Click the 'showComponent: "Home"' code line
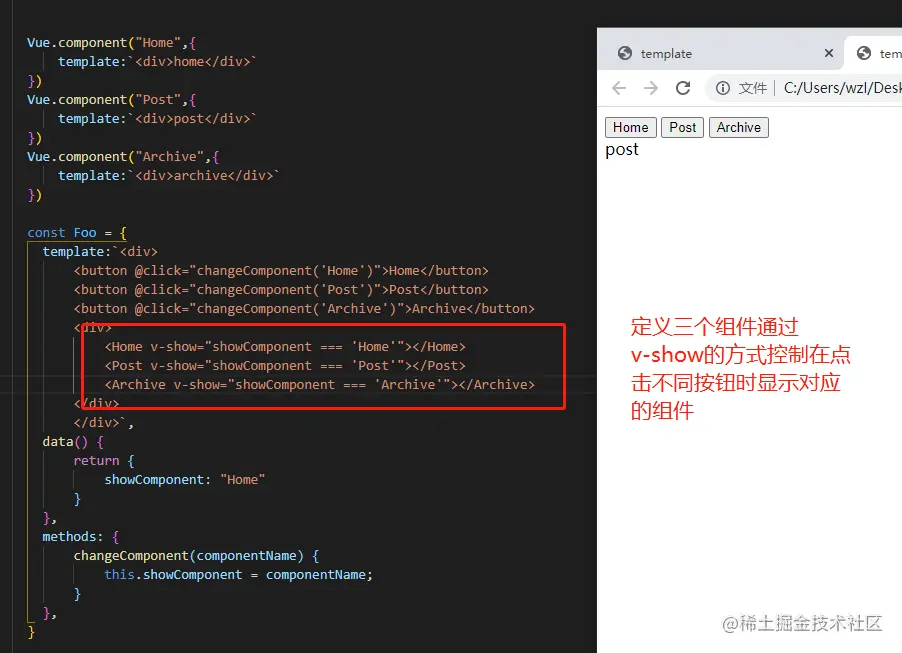Viewport: 902px width, 653px height. (x=185, y=479)
